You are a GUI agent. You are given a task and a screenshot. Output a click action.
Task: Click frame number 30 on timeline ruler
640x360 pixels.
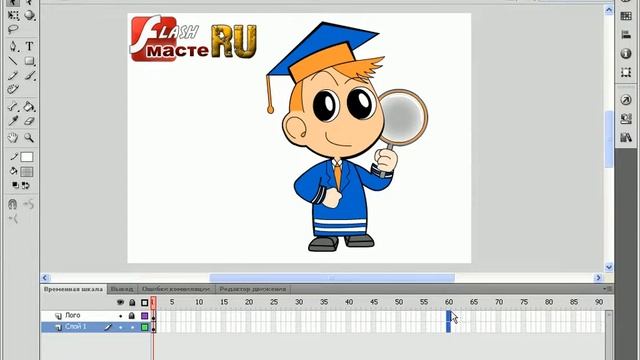299,302
